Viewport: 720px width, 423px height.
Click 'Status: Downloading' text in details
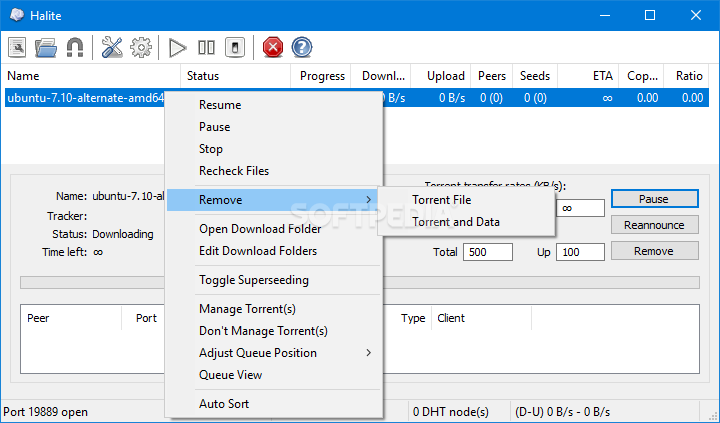point(102,234)
